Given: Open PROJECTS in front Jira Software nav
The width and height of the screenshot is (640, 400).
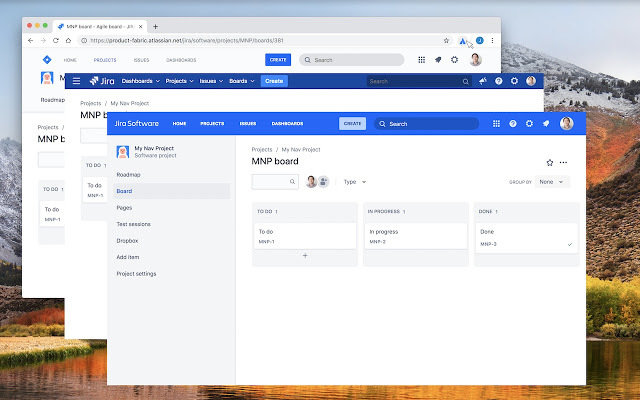Looking at the screenshot, I should pos(212,123).
